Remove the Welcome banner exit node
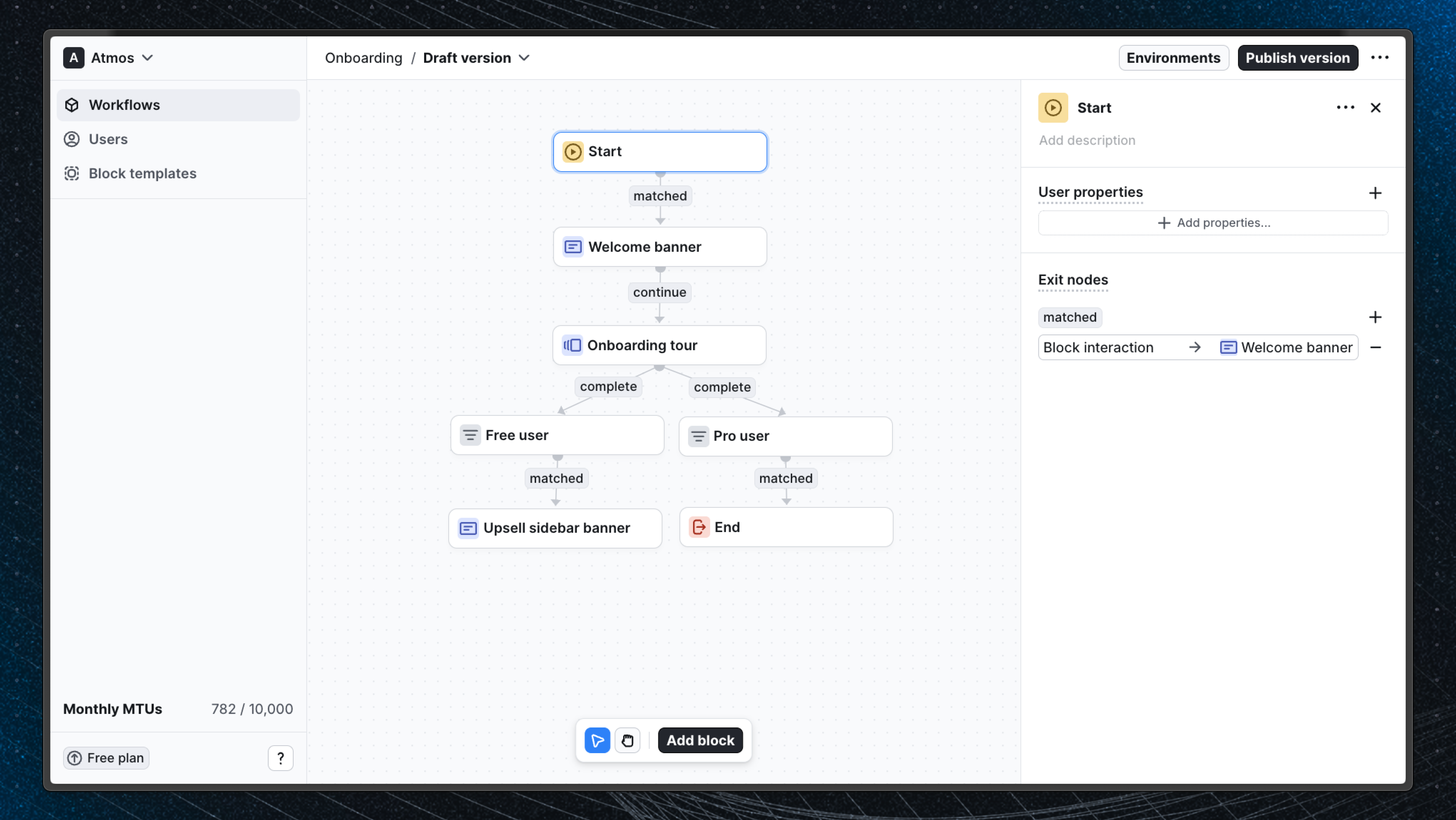1456x820 pixels. coord(1376,347)
